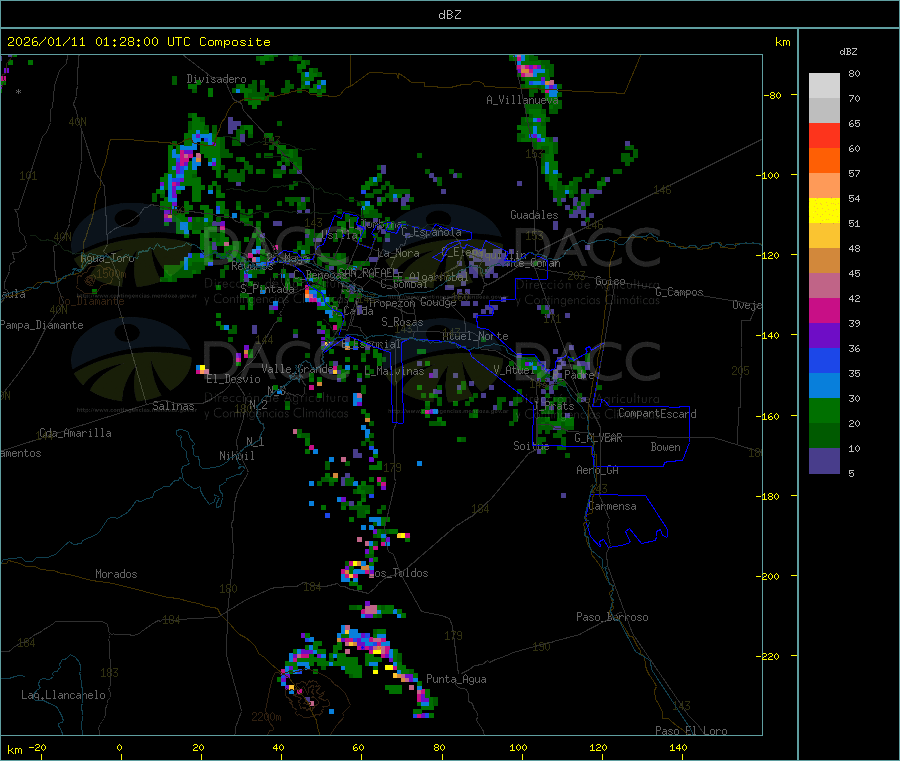The width and height of the screenshot is (900, 761).
Task: Click the Punta_Agua map label
Action: click(456, 679)
